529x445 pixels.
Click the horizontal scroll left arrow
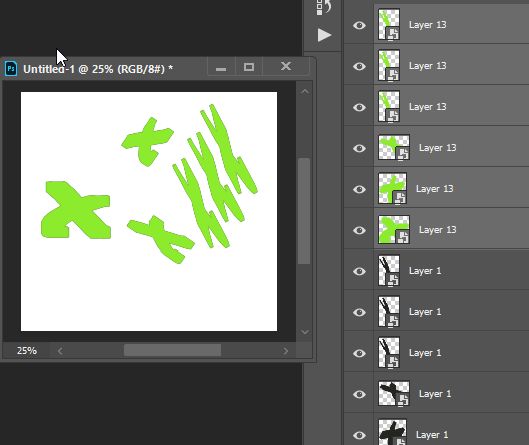tap(60, 351)
